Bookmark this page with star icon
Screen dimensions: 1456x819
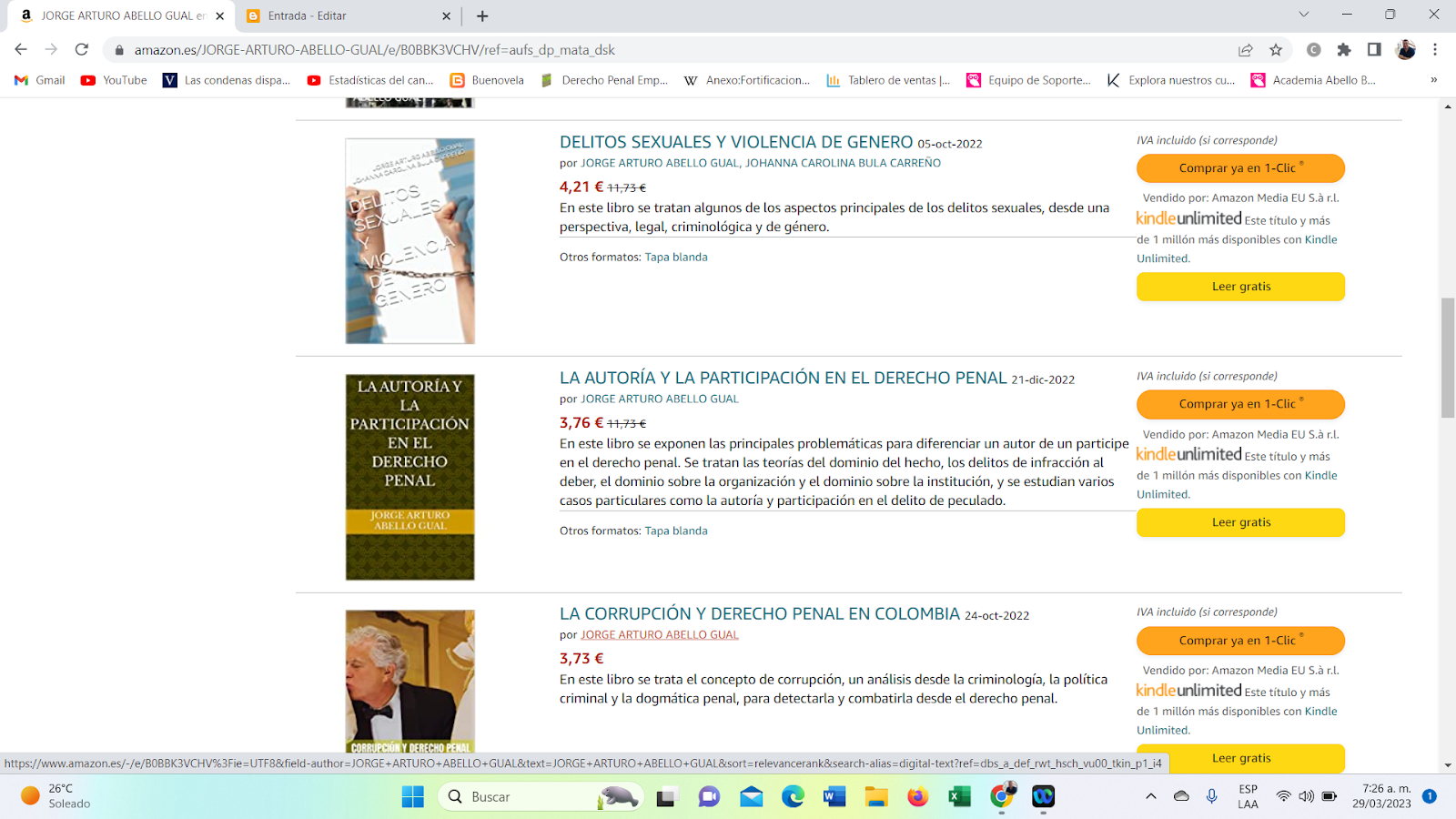pyautogui.click(x=1276, y=50)
